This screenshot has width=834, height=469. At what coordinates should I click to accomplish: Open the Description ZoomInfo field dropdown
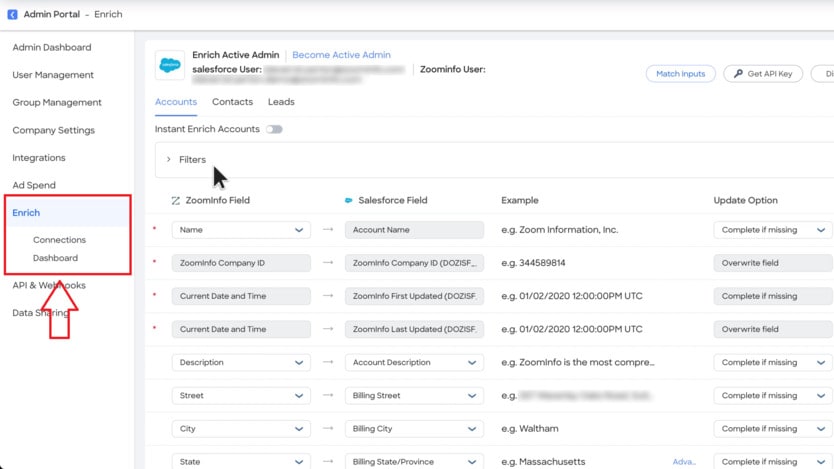[241, 362]
